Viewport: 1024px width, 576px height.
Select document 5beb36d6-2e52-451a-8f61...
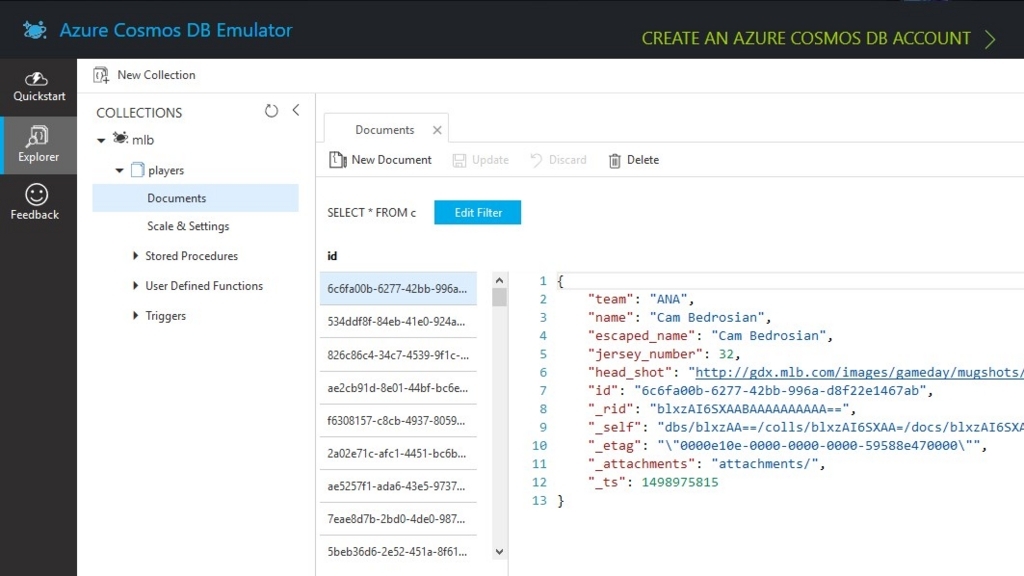[x=398, y=551]
